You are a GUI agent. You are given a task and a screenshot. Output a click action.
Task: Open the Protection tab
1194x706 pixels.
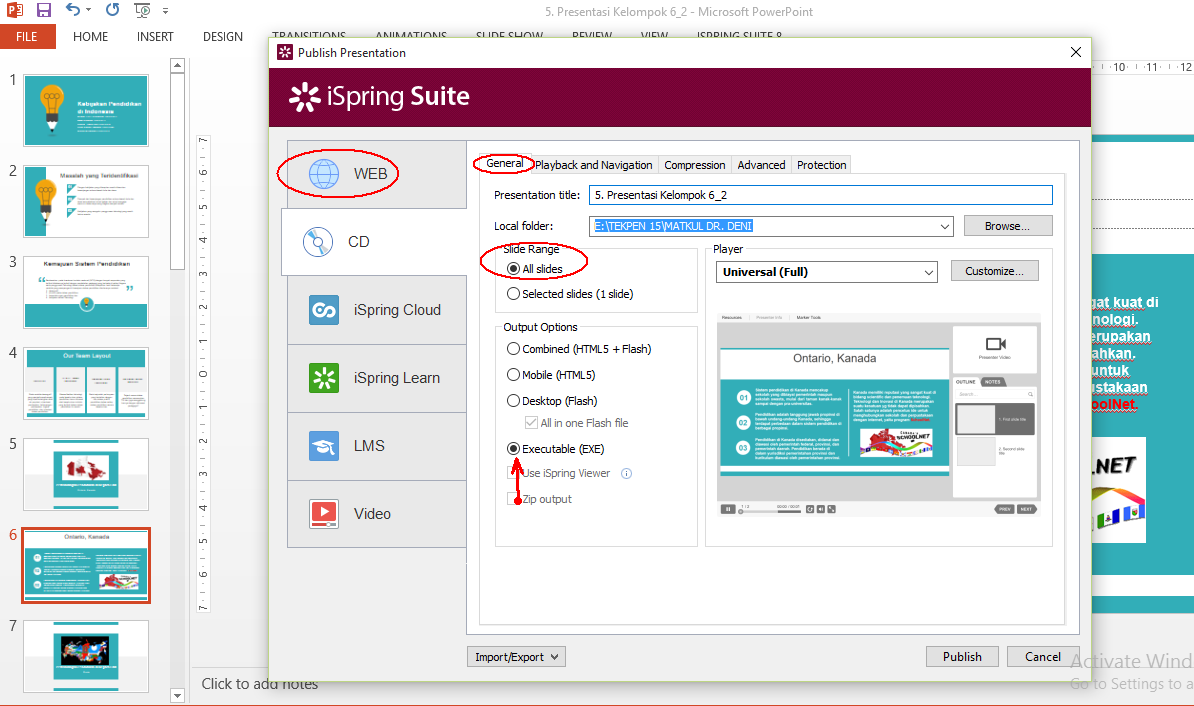click(x=822, y=165)
